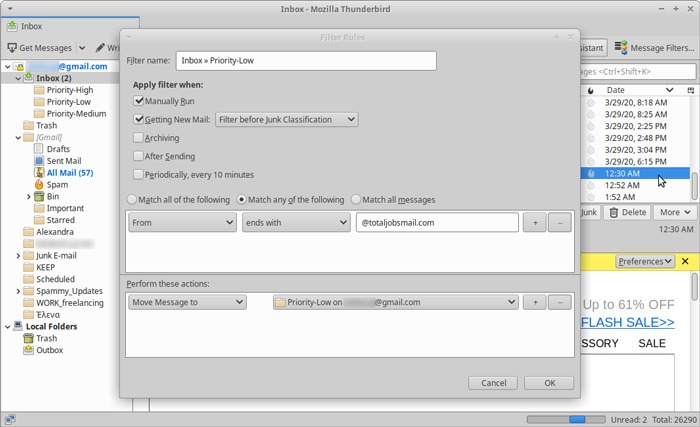
Task: Click the Delete trash can button
Action: tap(628, 212)
